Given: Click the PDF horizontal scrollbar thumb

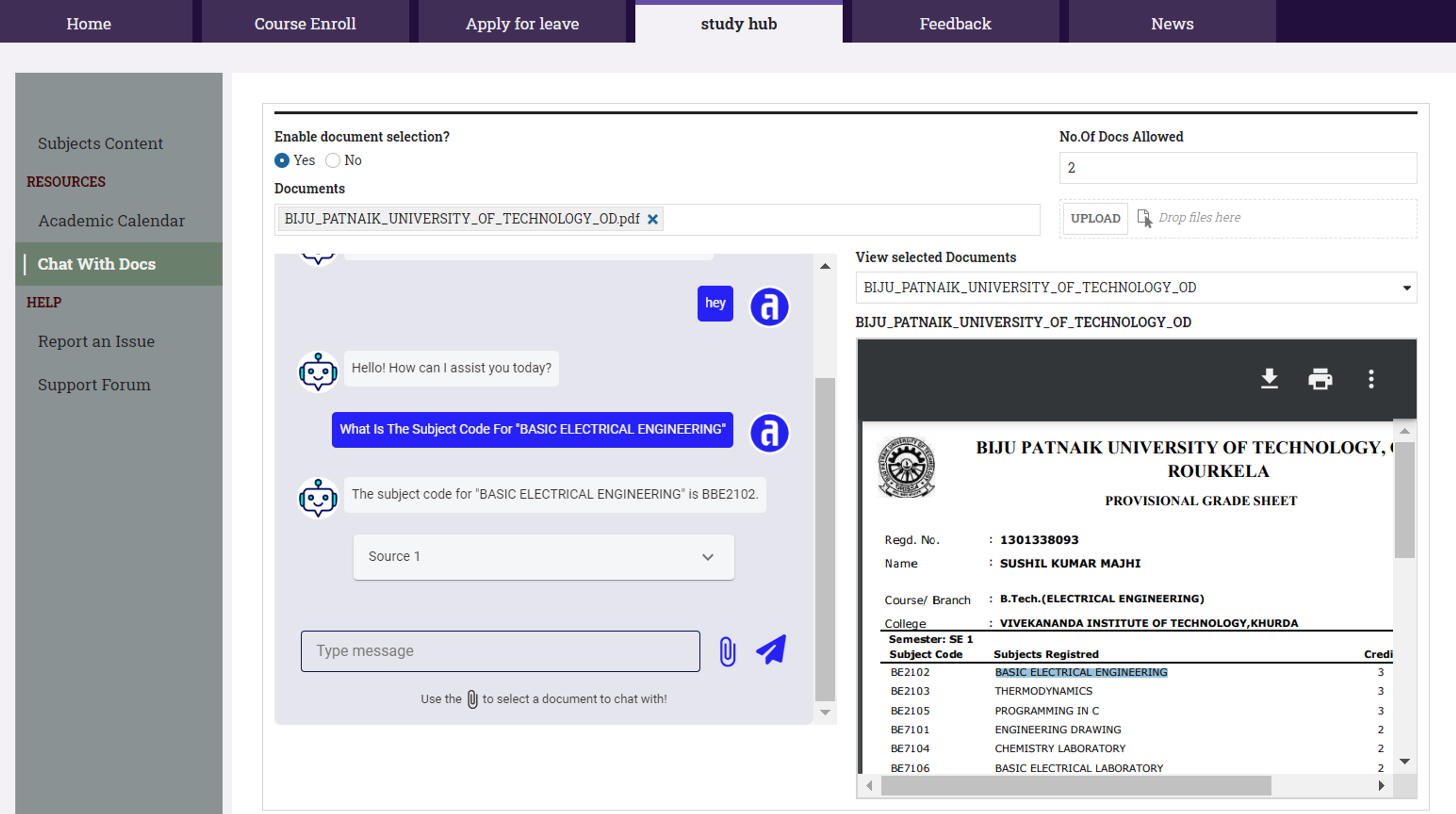Looking at the screenshot, I should coord(1076,786).
